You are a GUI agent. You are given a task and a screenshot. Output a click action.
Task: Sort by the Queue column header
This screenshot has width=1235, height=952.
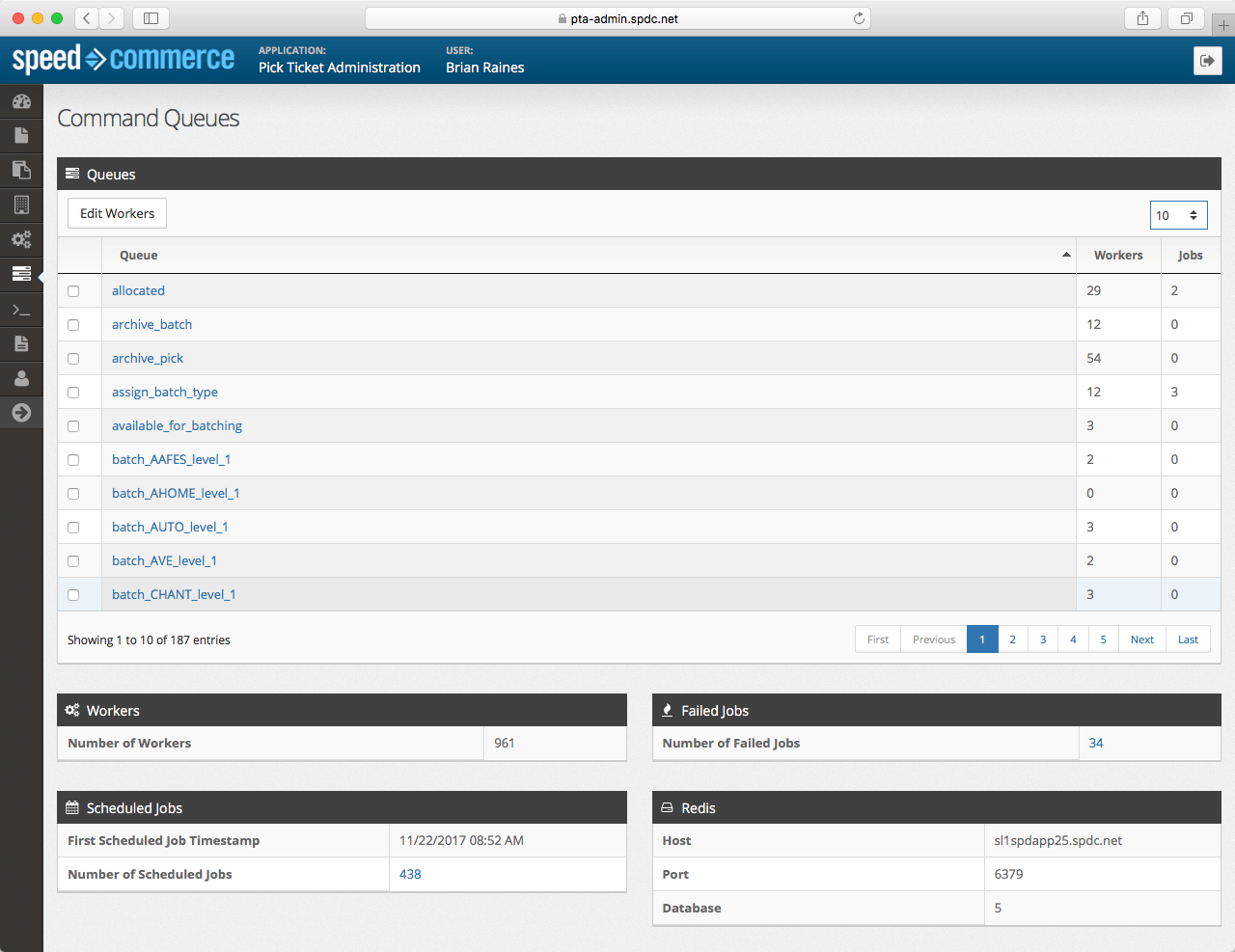[x=589, y=256]
